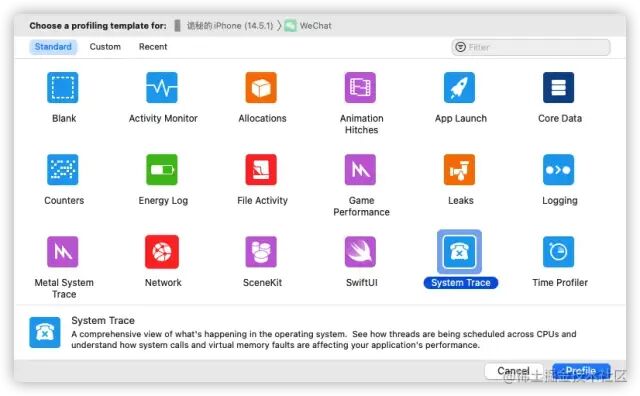Image resolution: width=640 pixels, height=396 pixels.
Task: Click the Energy Log label
Action: (163, 200)
